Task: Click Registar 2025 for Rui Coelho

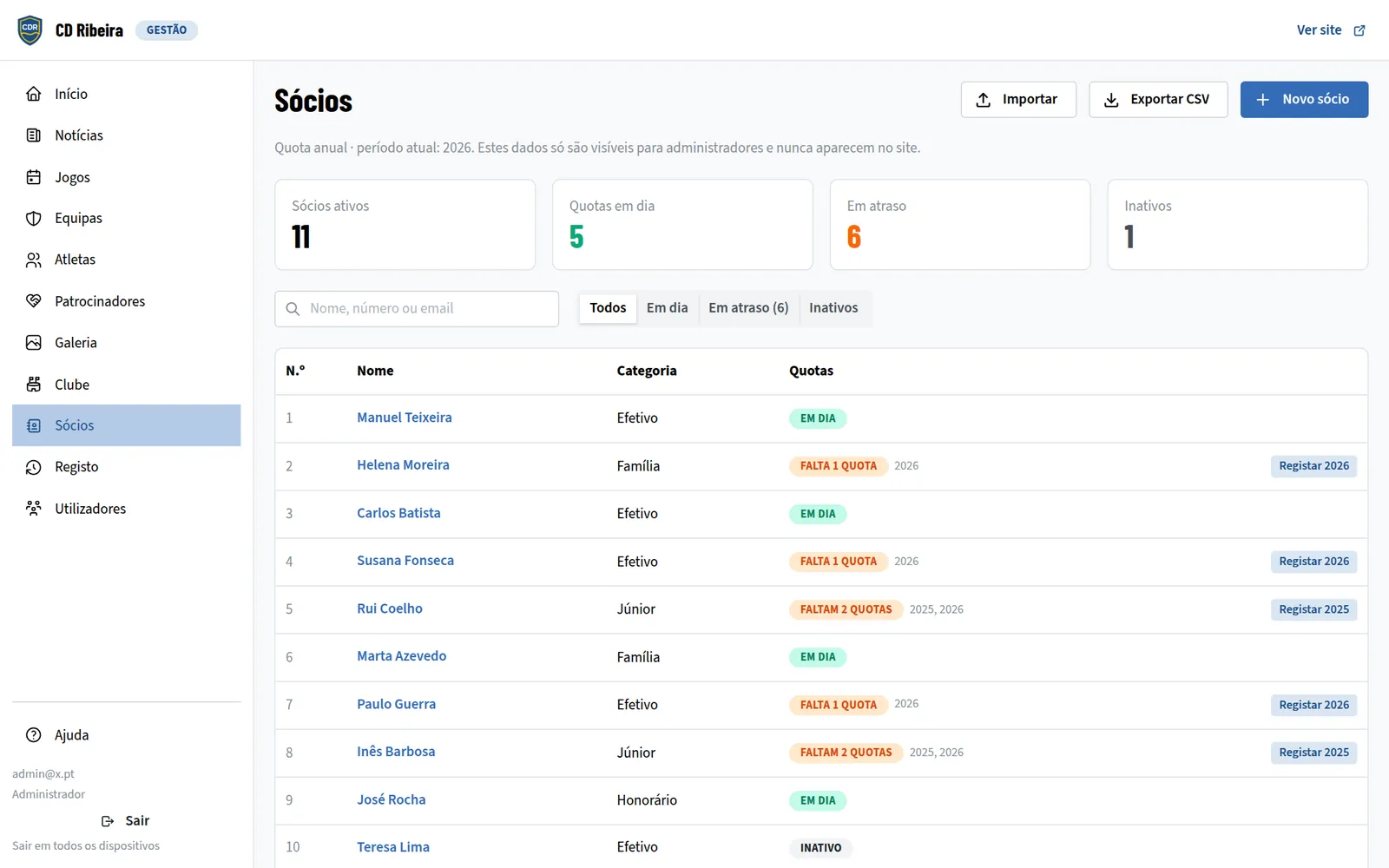Action: 1313,609
